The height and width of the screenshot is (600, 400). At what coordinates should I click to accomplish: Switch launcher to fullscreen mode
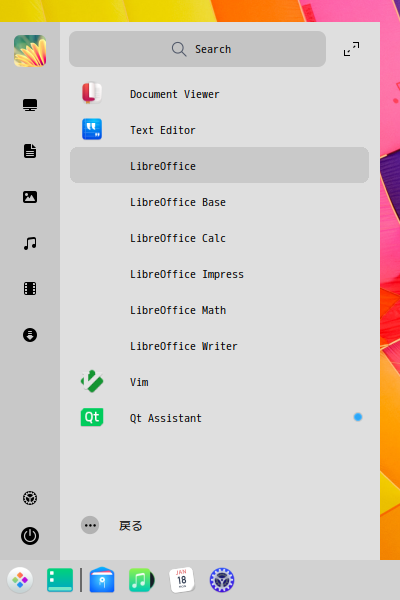point(351,49)
